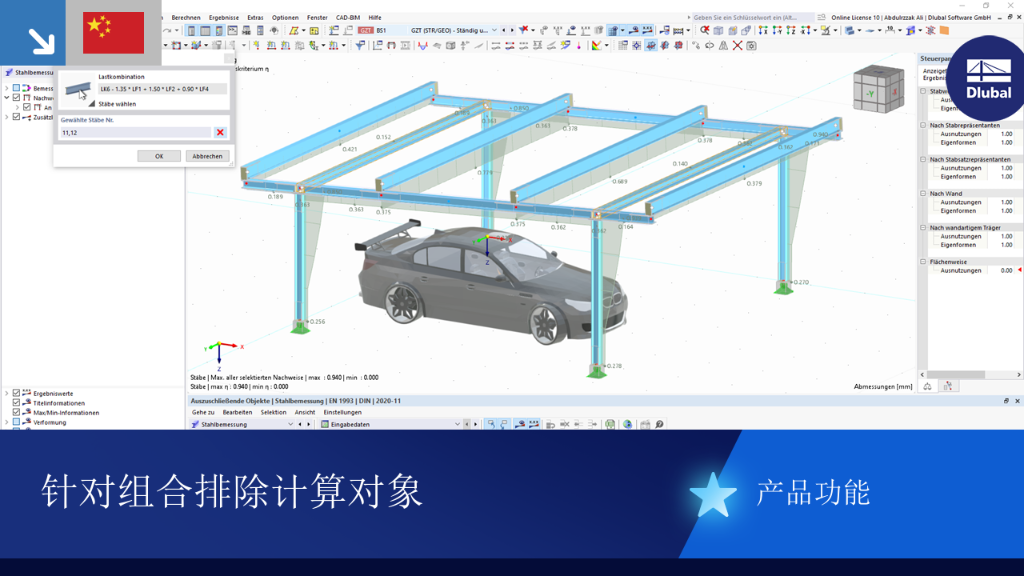The image size is (1024, 576).
Task: Open the Extras menu
Action: click(255, 18)
